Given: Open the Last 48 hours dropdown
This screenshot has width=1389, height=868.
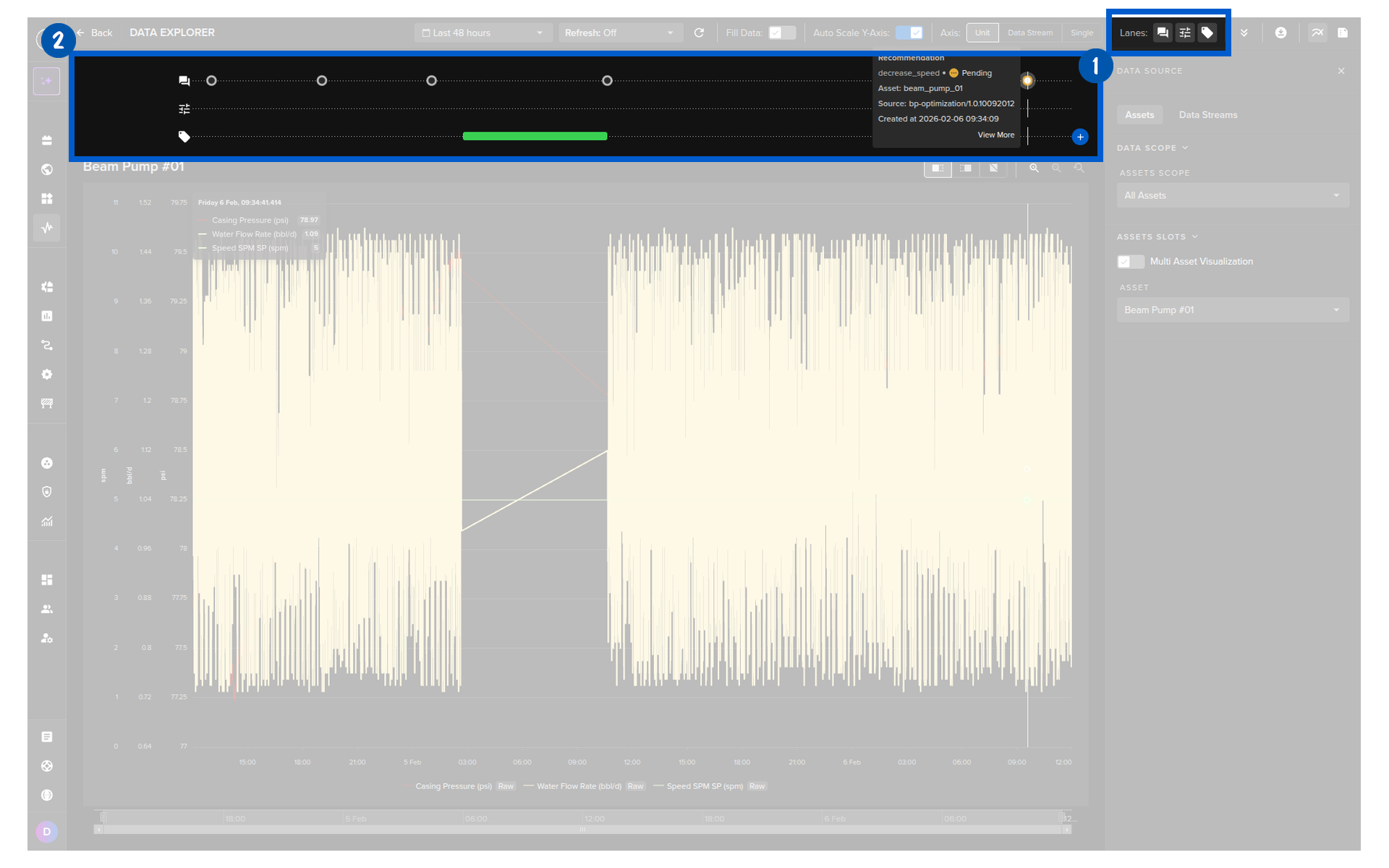Looking at the screenshot, I should pos(482,33).
